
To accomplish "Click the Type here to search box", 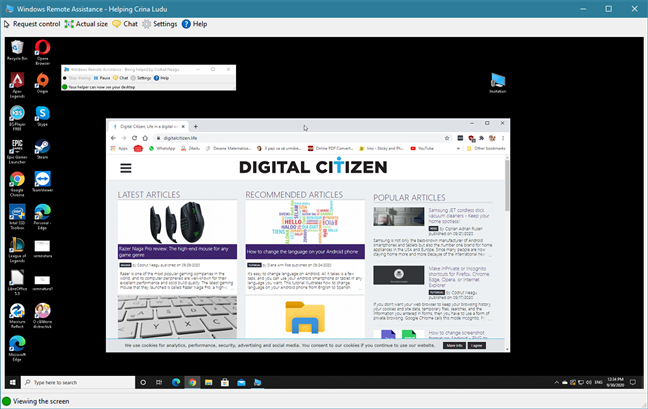I will 78,382.
